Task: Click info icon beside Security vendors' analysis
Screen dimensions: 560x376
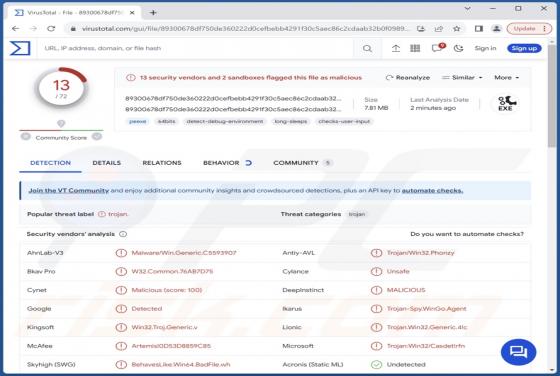Action: pyautogui.click(x=123, y=234)
